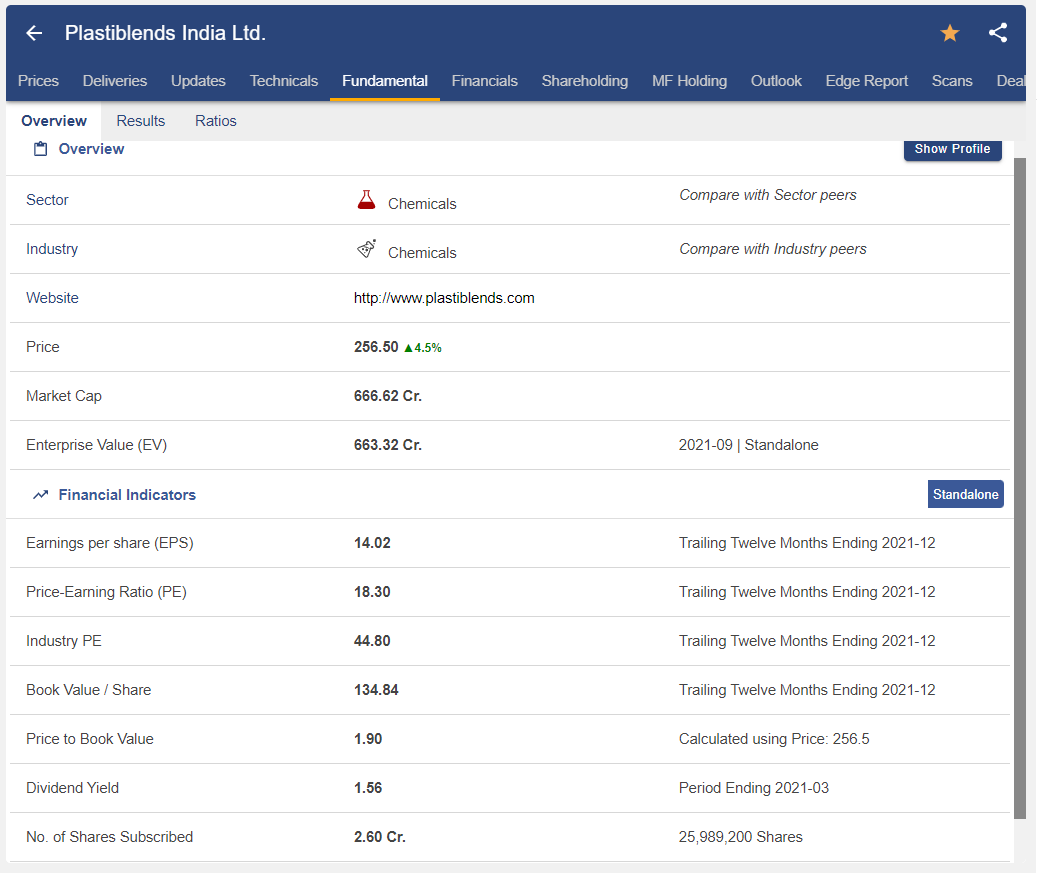
Task: Click the 2021-09 | Standalone text
Action: click(x=749, y=445)
